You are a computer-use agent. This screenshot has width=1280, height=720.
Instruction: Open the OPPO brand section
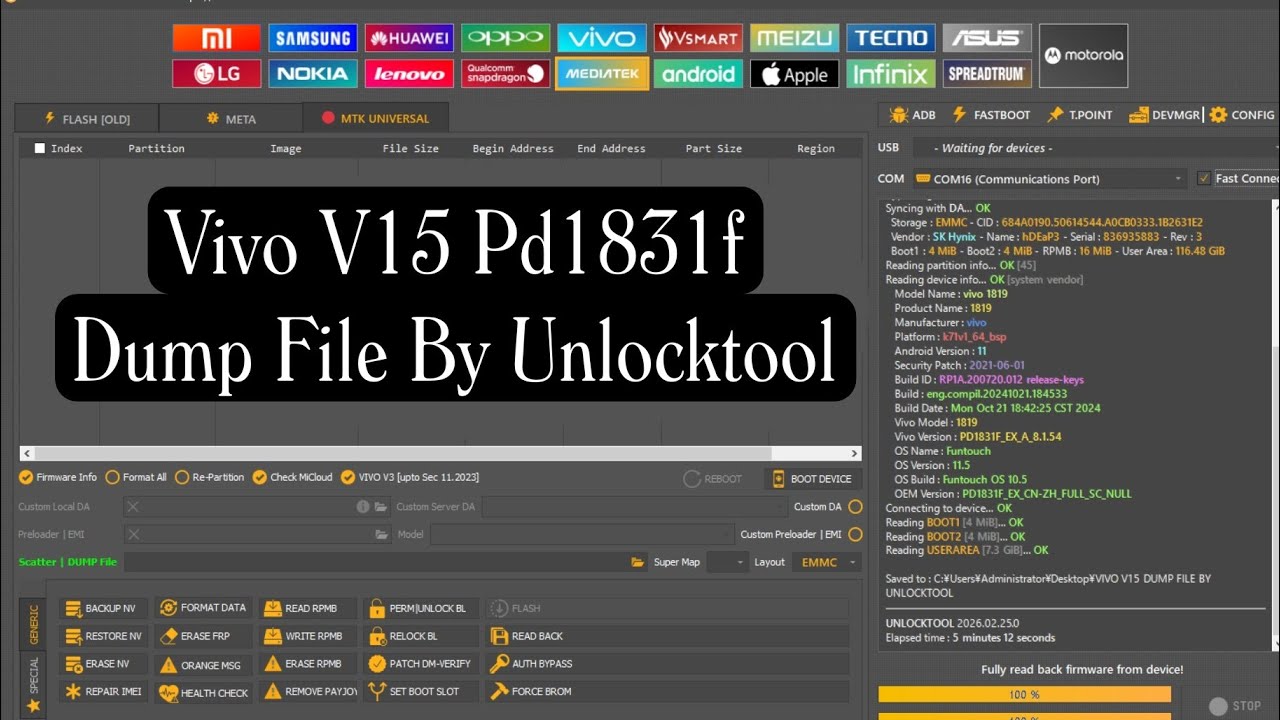coord(505,38)
